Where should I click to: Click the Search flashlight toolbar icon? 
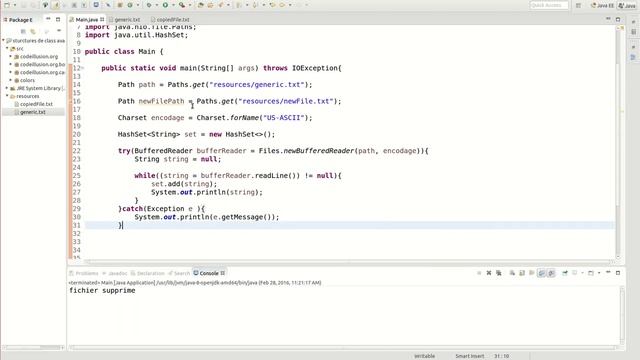pos(221,5)
